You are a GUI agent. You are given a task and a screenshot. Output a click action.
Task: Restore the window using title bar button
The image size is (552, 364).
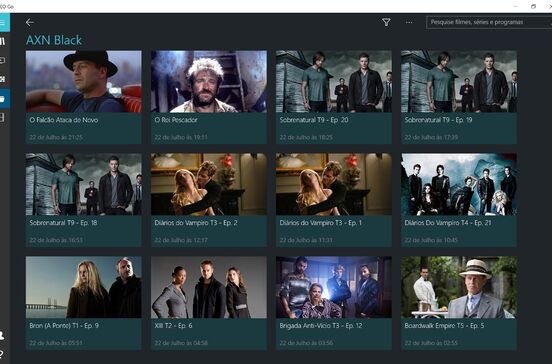click(533, 6)
